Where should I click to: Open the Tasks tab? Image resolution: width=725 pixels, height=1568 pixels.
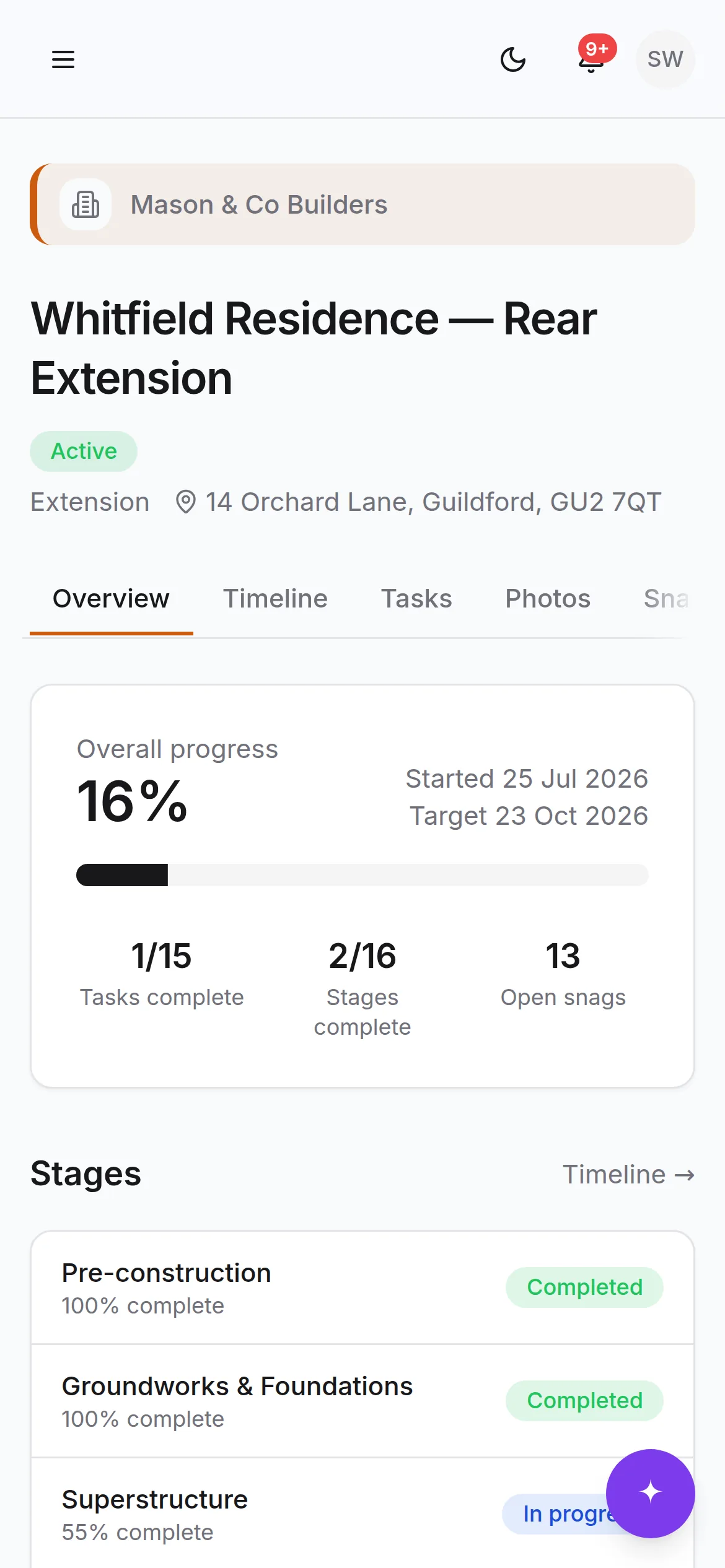[416, 599]
